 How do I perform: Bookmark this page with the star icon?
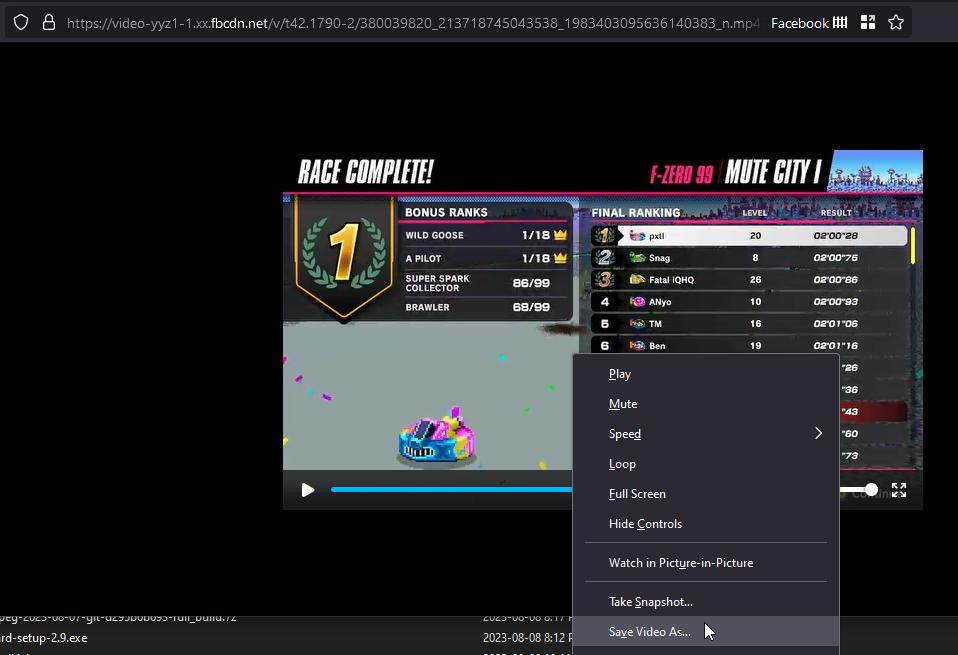coord(895,22)
